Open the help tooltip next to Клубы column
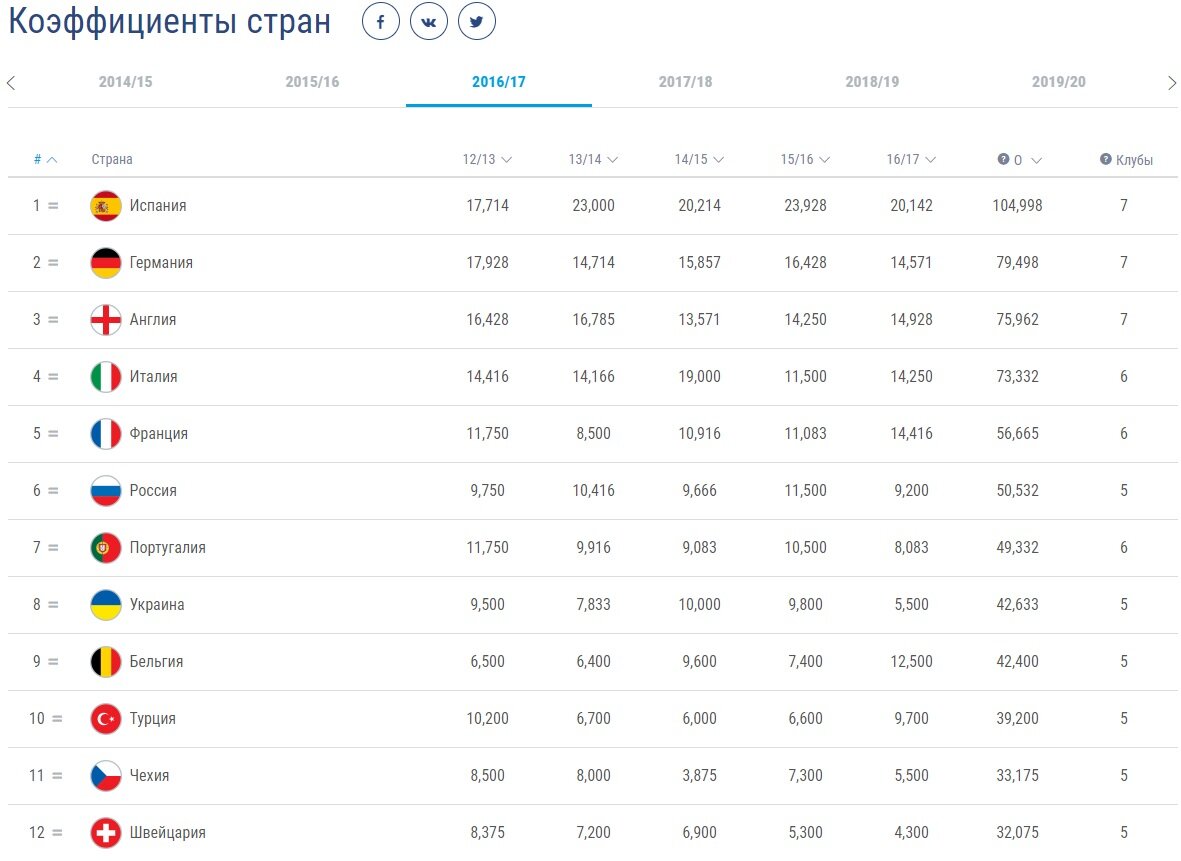Viewport: 1181px width, 861px height. coord(1106,158)
